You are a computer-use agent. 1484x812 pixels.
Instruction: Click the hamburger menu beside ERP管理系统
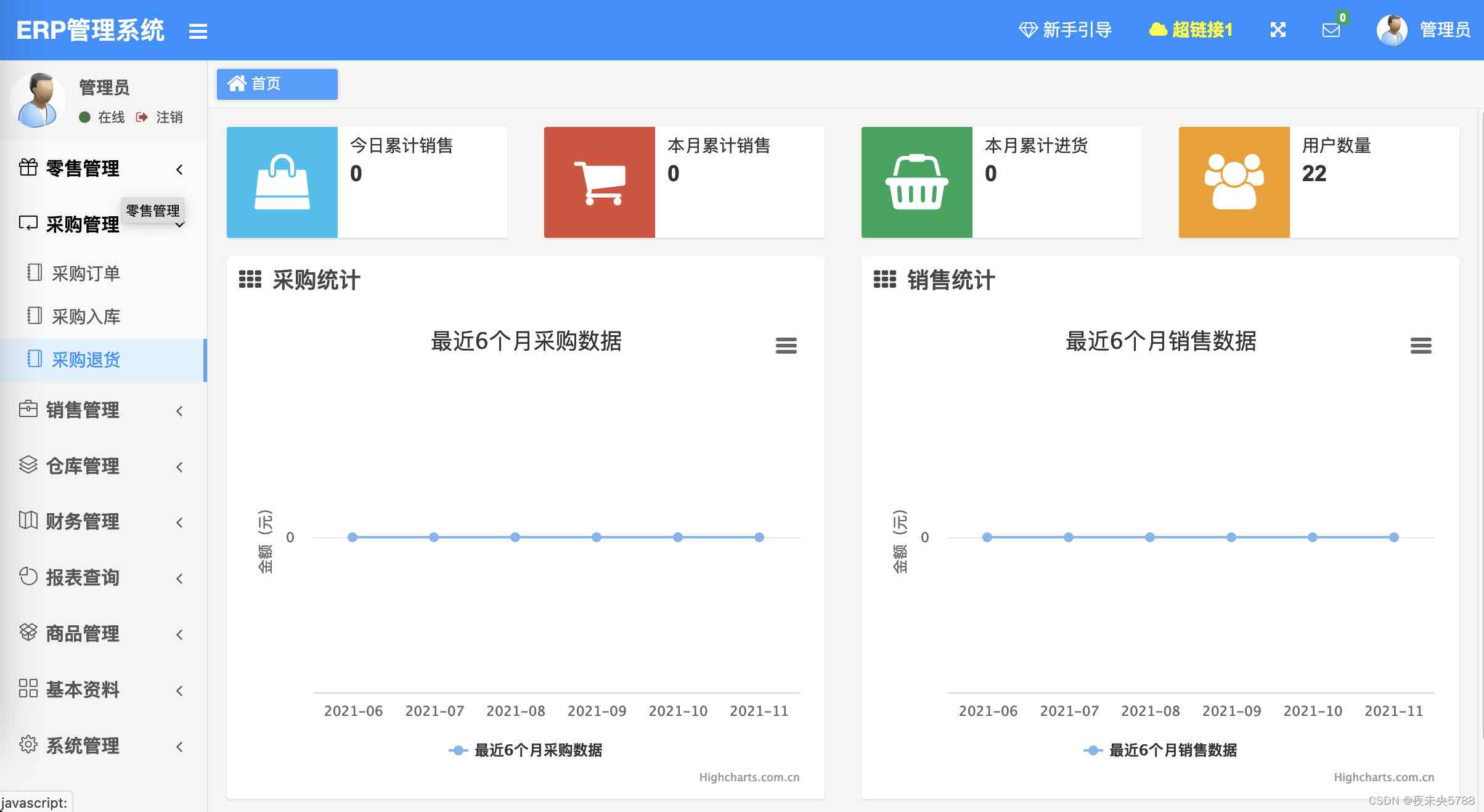[198, 31]
